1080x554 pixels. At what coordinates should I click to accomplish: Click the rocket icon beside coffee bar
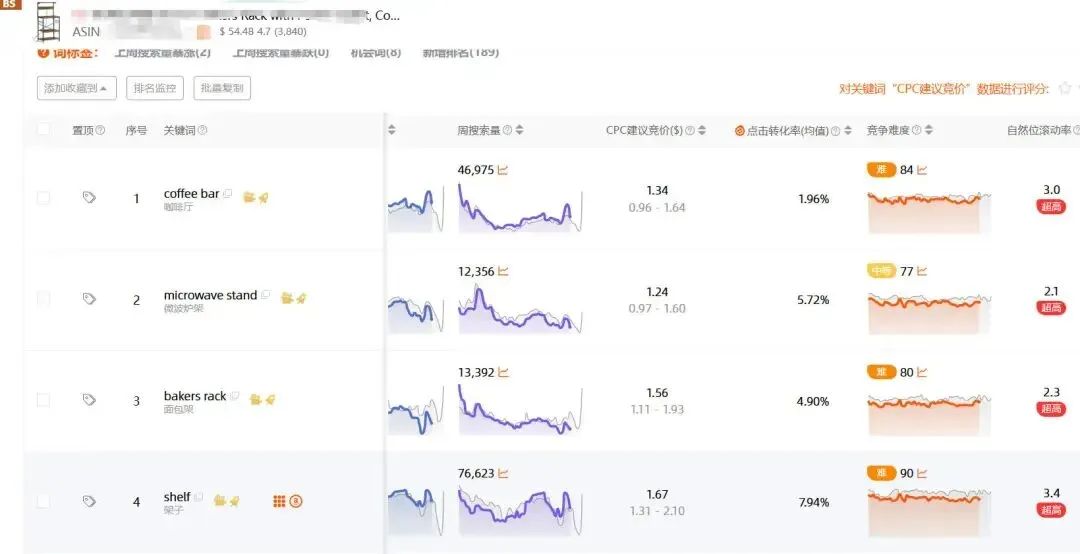coord(262,198)
